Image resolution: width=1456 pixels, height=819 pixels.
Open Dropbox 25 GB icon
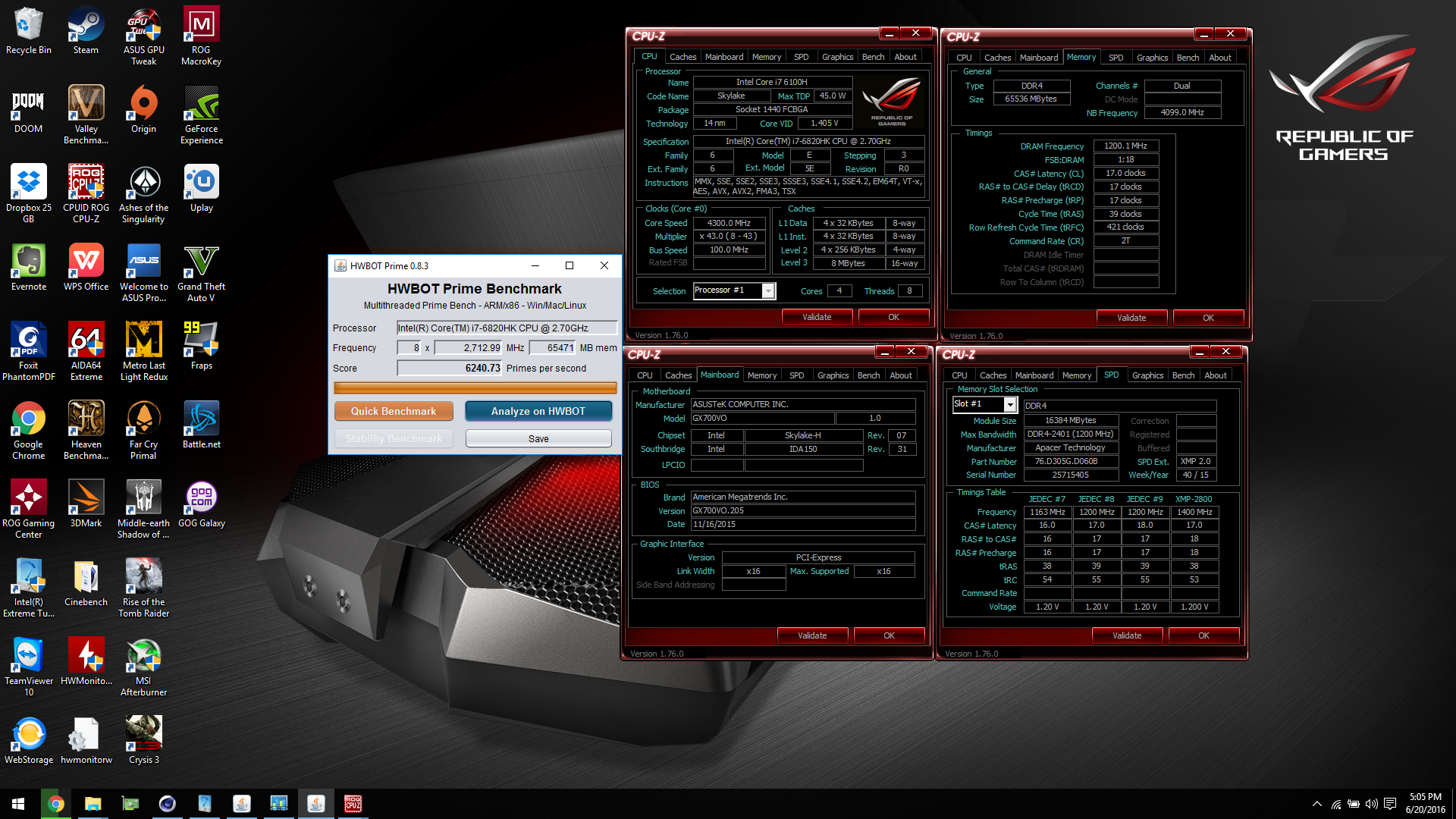pos(29,193)
